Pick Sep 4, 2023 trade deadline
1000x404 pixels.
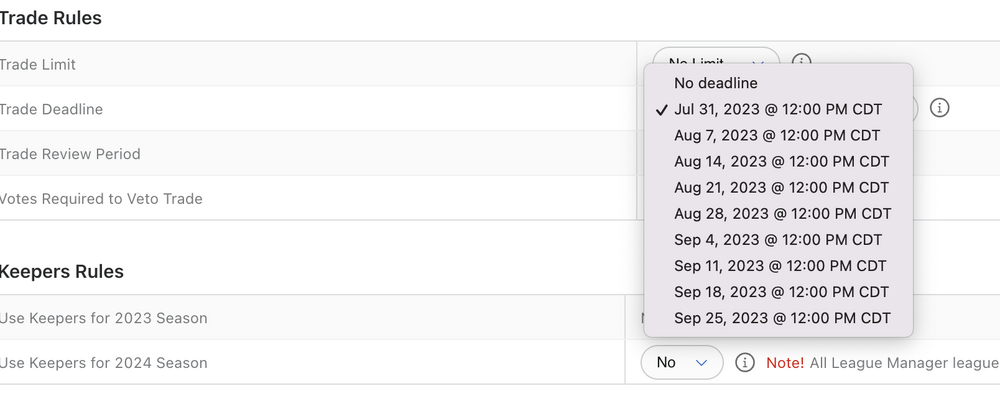pos(778,240)
